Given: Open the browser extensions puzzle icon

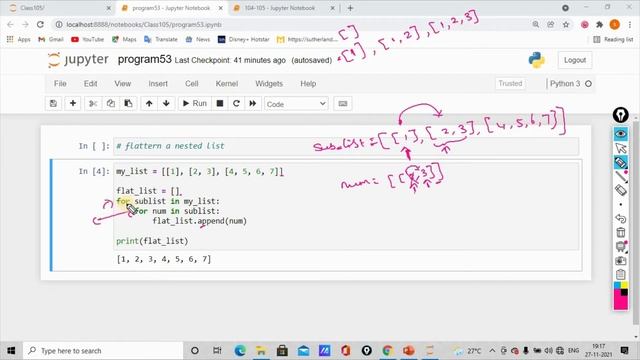Looking at the screenshot, I should (x=600, y=24).
